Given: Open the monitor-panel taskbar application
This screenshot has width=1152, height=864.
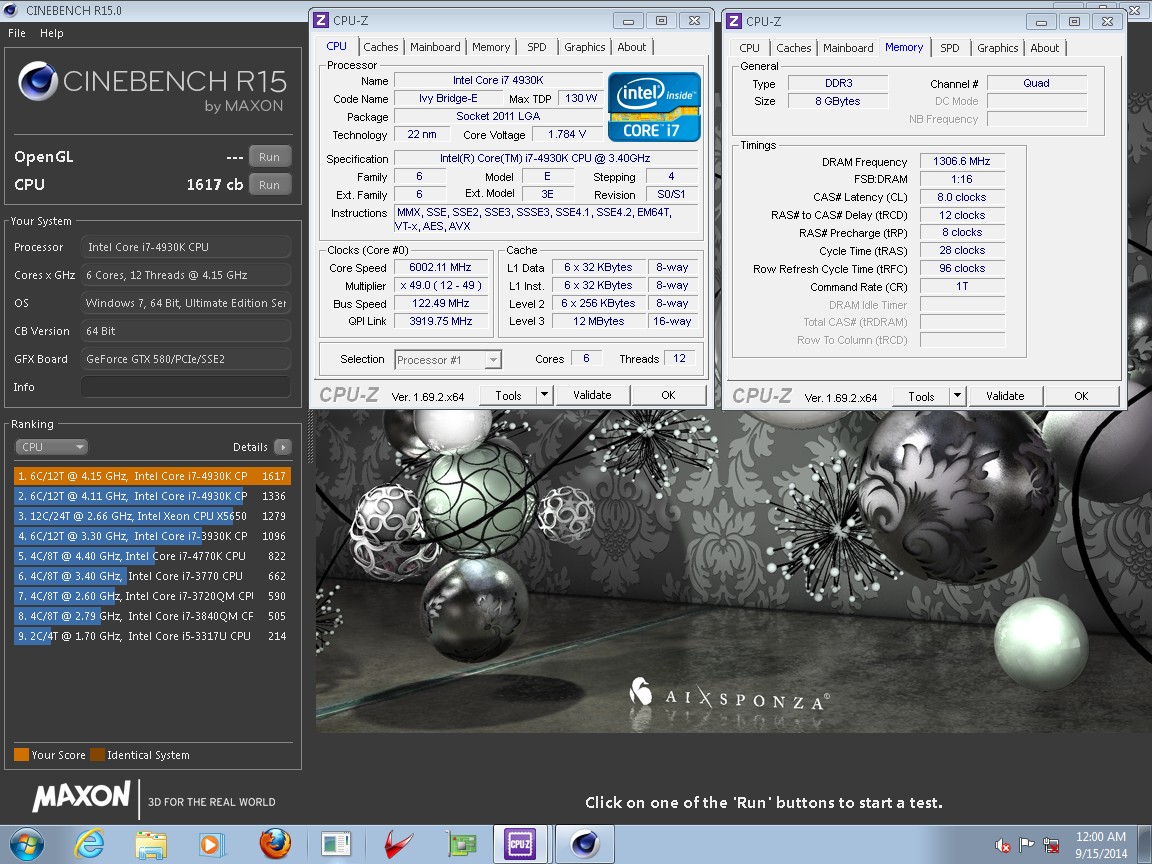Looking at the screenshot, I should 336,845.
